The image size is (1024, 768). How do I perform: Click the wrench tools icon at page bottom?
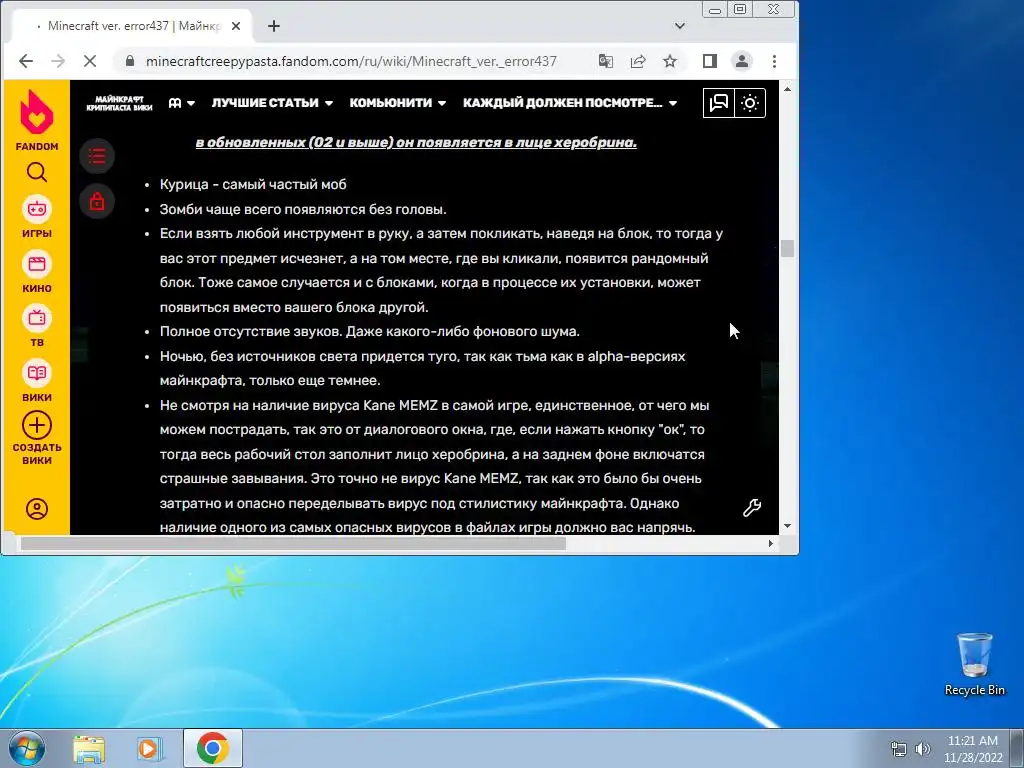click(752, 508)
